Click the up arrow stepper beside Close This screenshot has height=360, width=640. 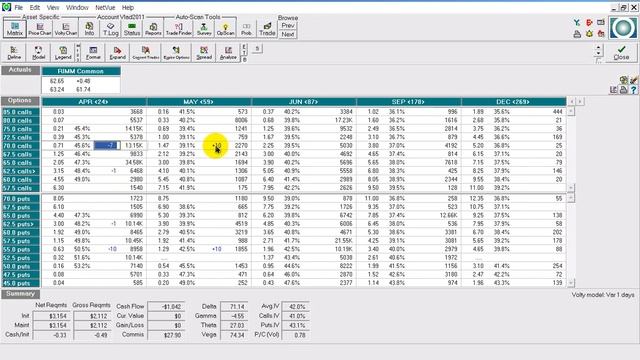pyautogui.click(x=598, y=48)
